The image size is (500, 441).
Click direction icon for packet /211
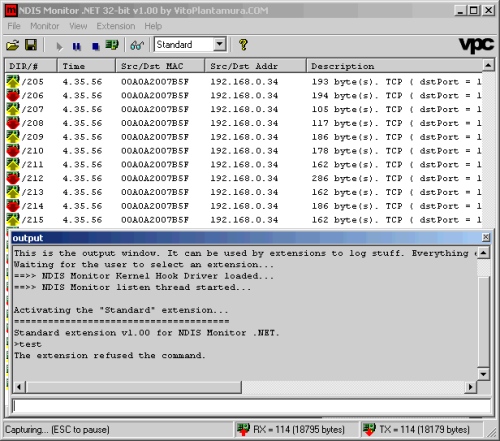pos(13,164)
